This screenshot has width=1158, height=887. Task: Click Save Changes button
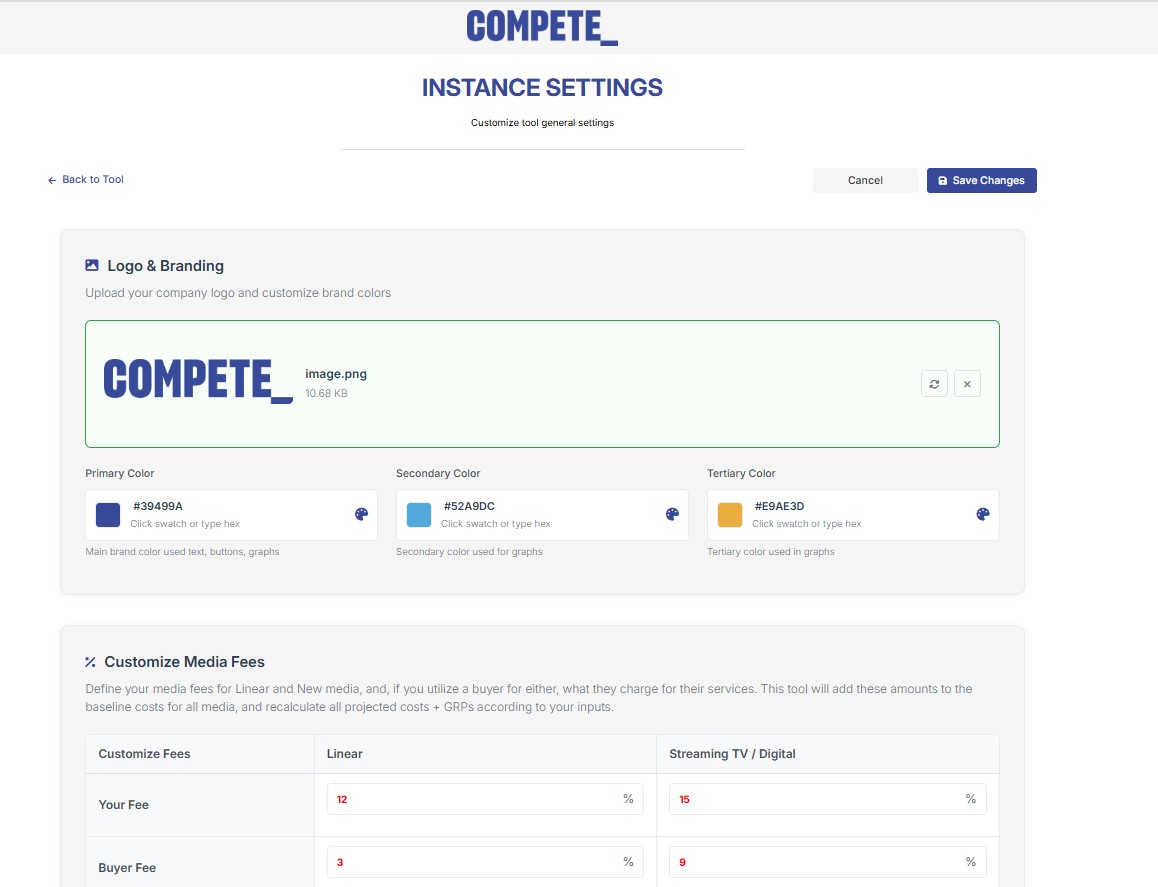click(981, 180)
